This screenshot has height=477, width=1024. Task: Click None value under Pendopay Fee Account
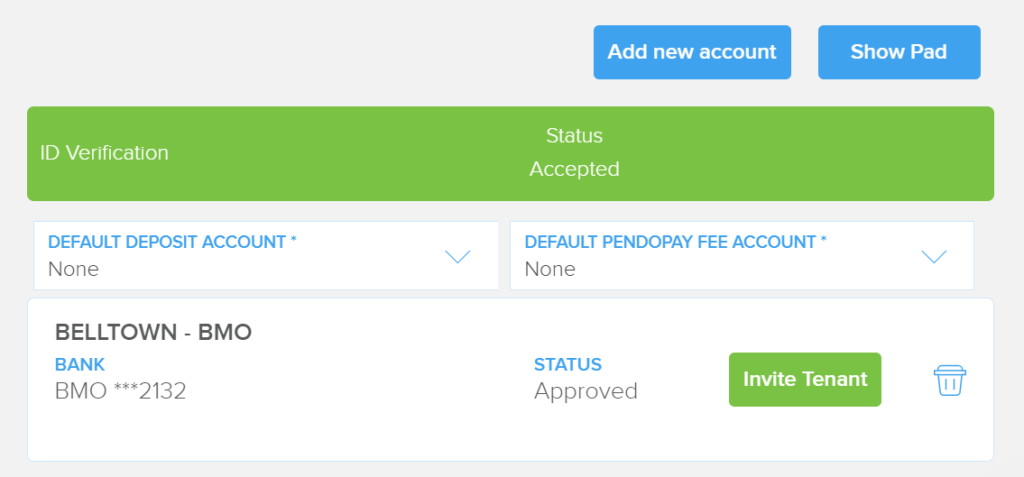pyautogui.click(x=550, y=269)
